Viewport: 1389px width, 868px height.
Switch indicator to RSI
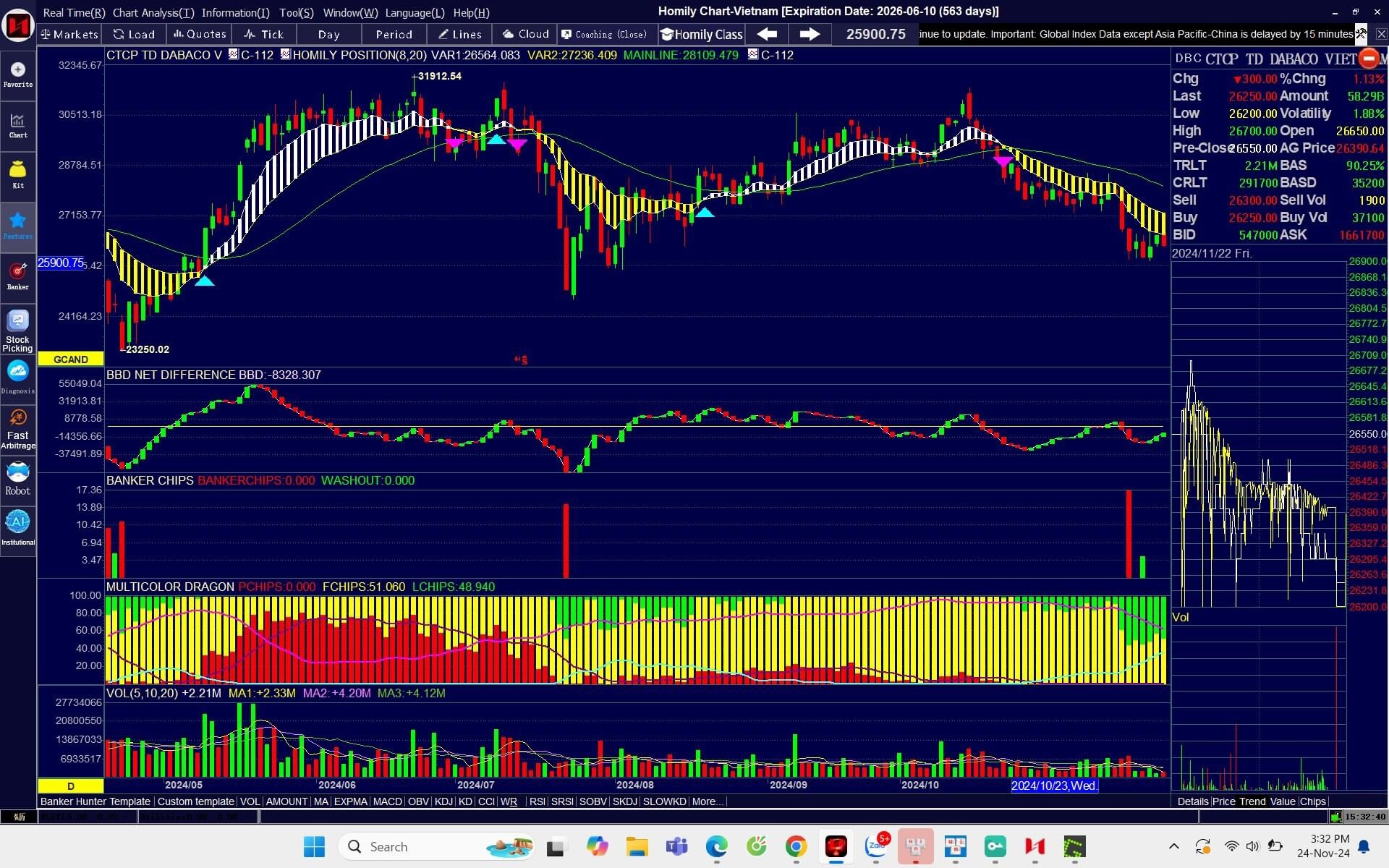pos(537,801)
